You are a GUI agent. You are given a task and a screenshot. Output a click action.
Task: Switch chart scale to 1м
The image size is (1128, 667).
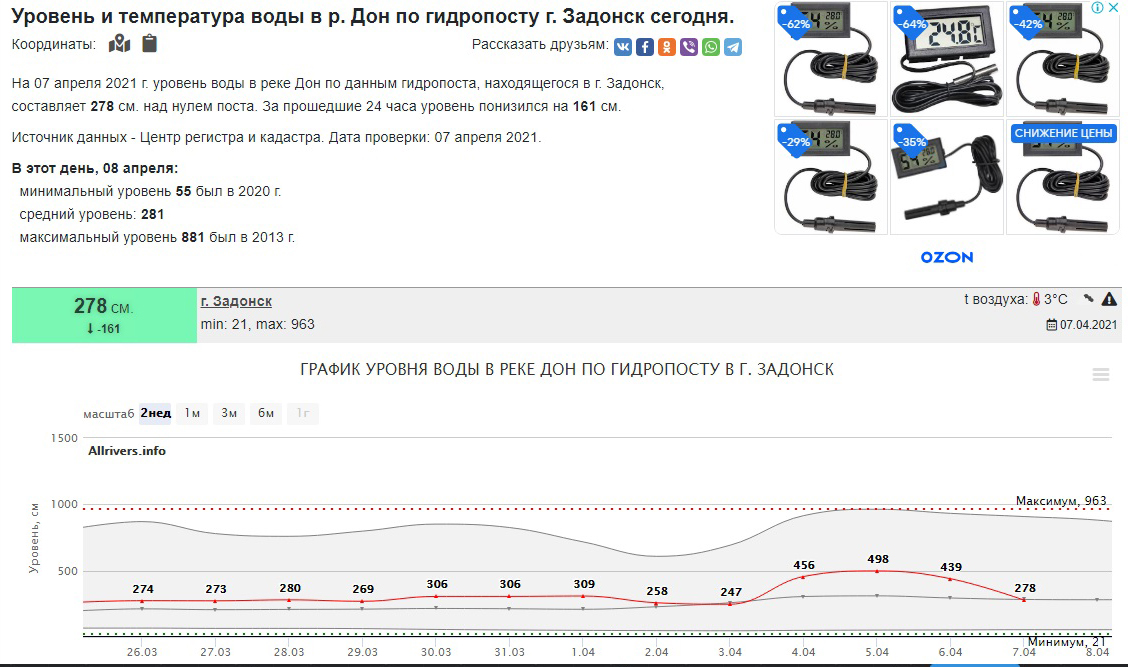point(193,413)
